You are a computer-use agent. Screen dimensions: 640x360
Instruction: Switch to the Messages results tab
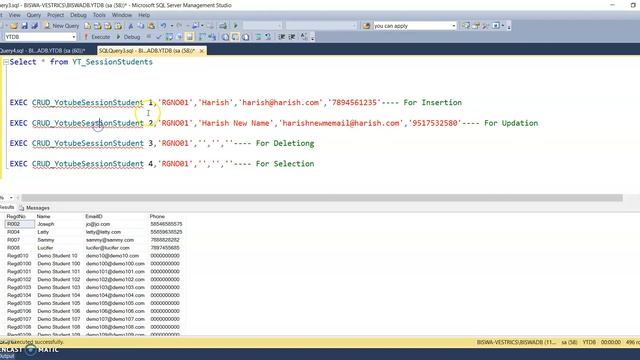34,208
